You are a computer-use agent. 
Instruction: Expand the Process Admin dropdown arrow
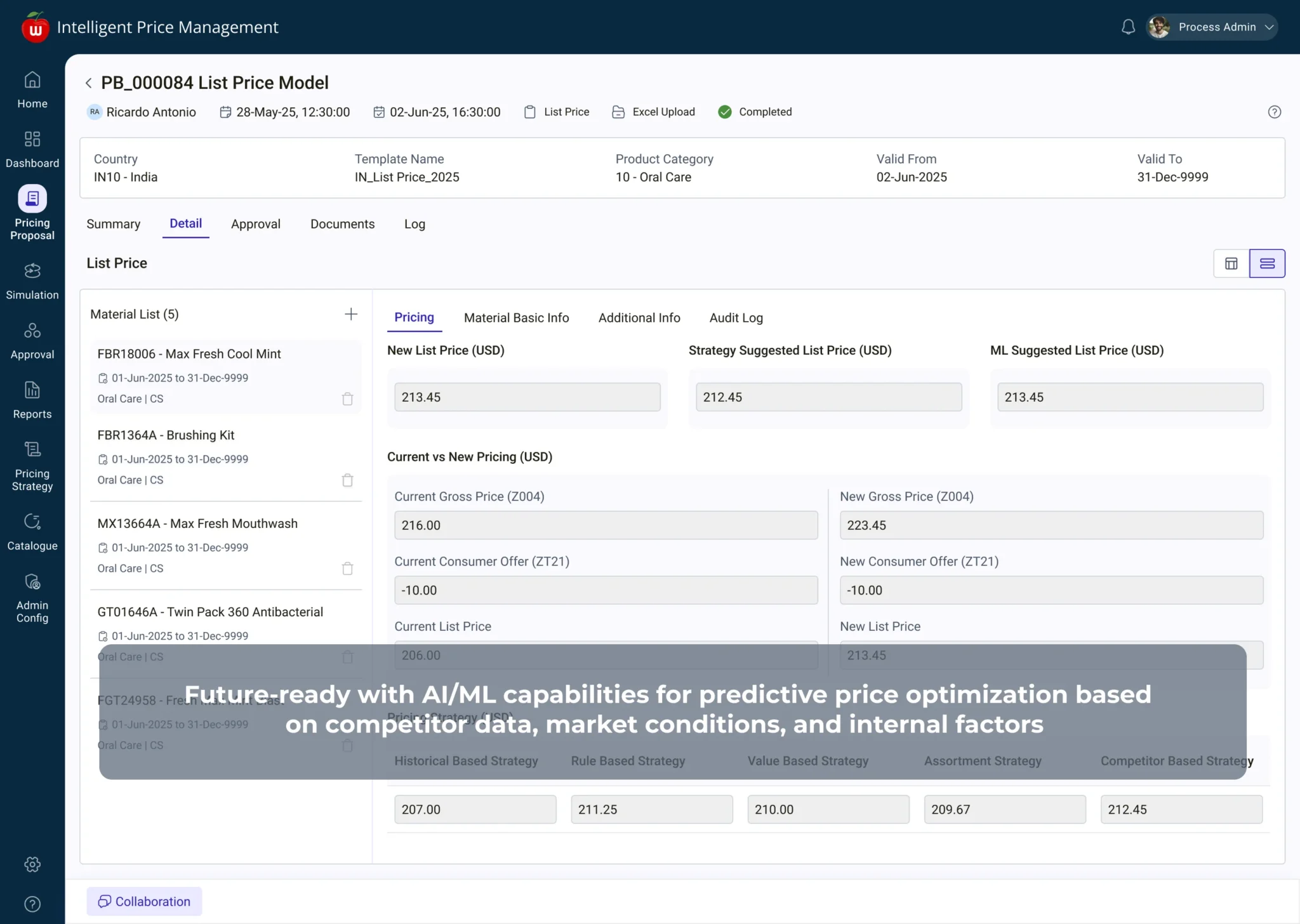coord(1269,27)
